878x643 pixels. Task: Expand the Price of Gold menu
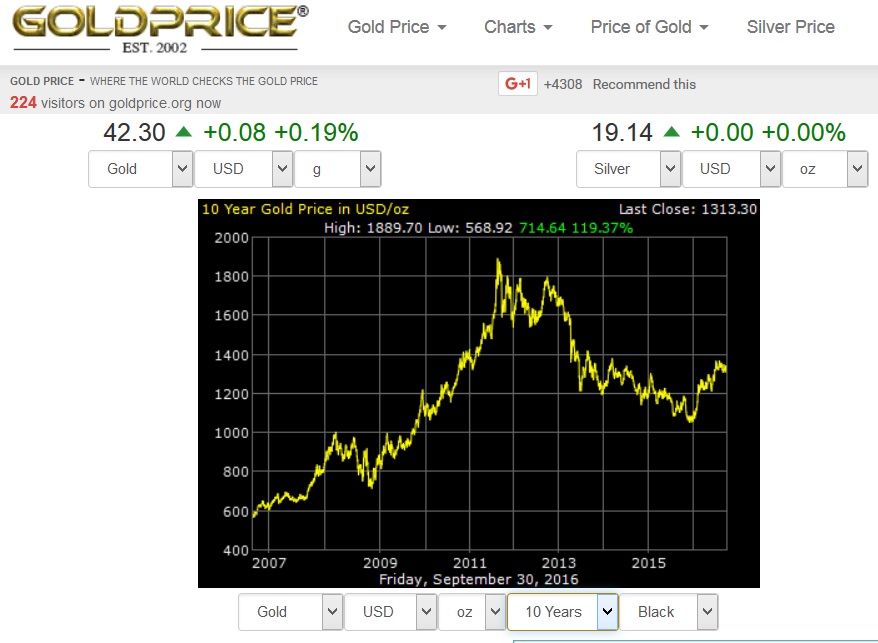click(649, 27)
